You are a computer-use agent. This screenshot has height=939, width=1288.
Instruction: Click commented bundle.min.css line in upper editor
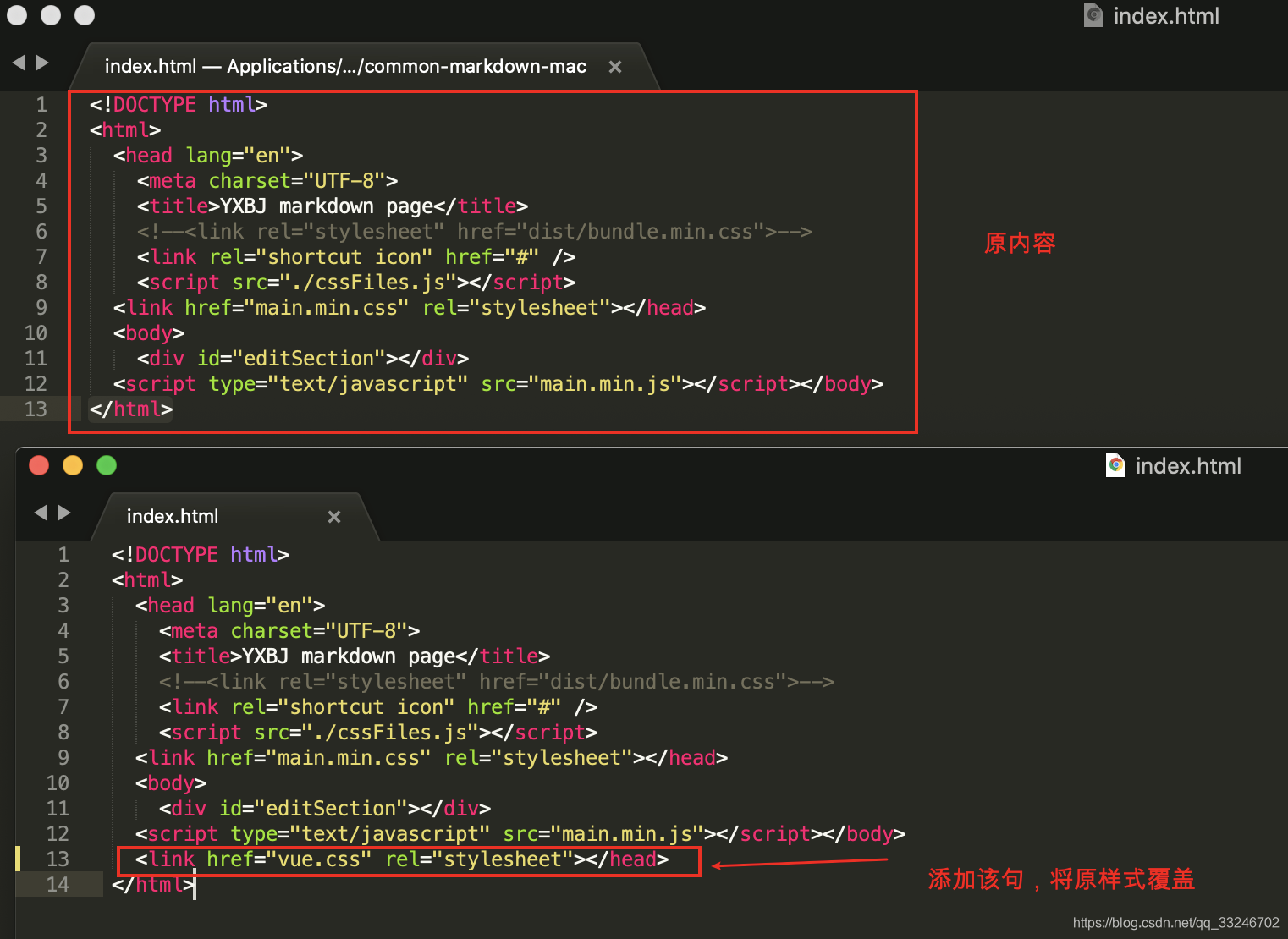click(x=475, y=232)
